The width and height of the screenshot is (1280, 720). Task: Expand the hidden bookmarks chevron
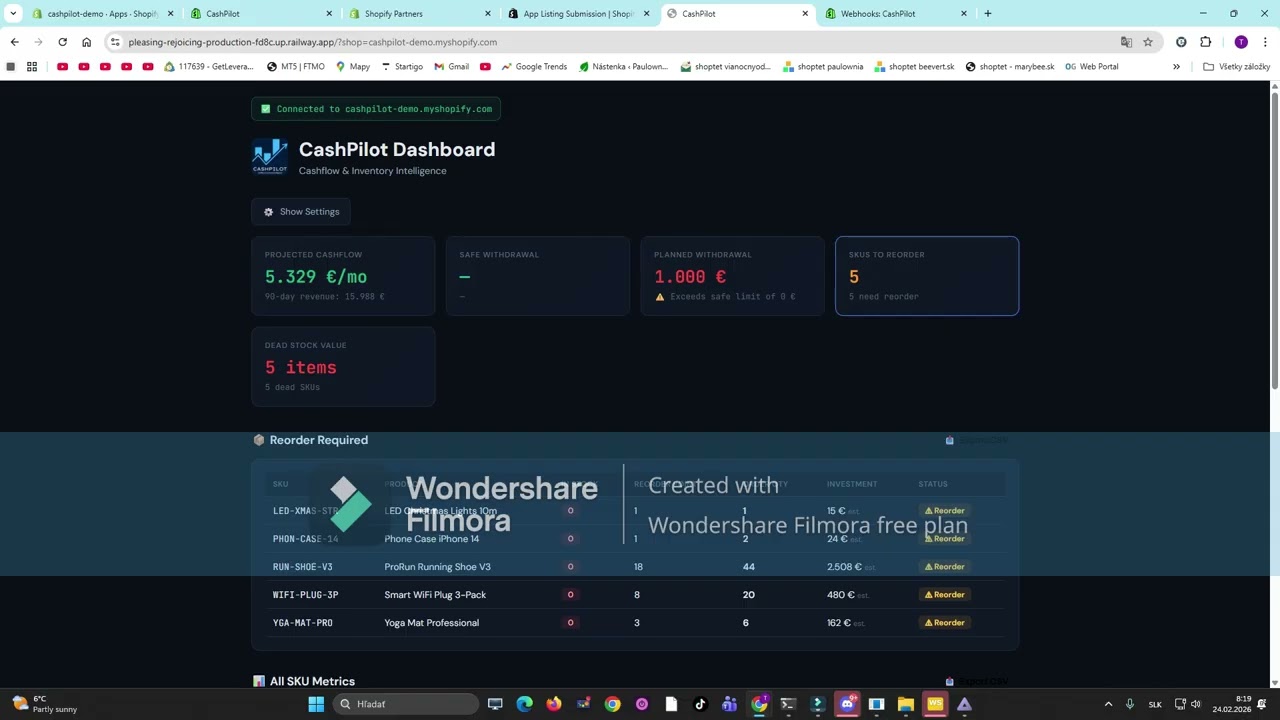pos(1176,67)
